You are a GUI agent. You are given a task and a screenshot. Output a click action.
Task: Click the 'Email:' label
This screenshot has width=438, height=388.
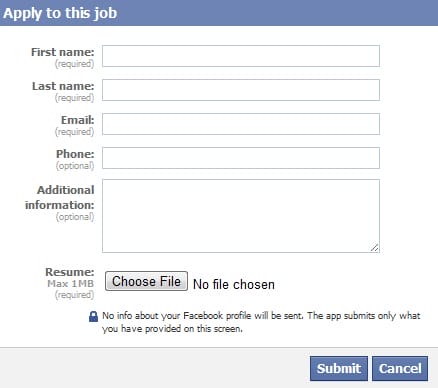pos(78,120)
